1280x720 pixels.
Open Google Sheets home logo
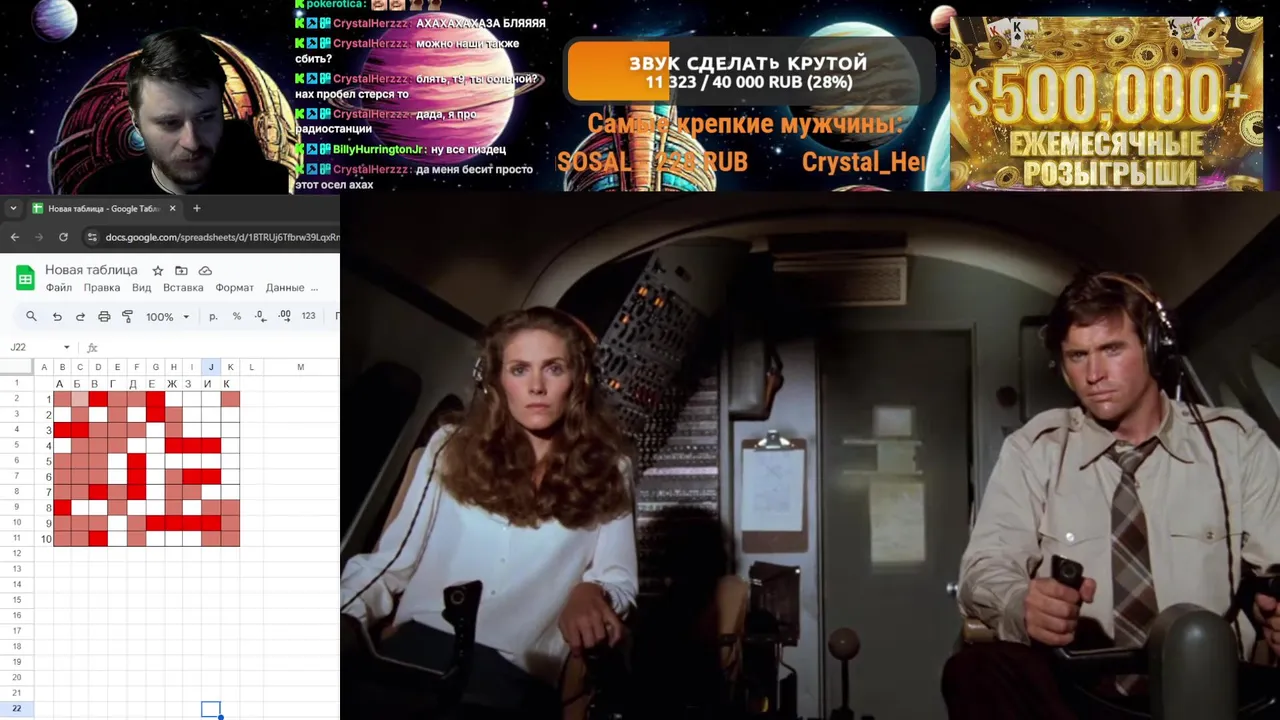point(25,278)
